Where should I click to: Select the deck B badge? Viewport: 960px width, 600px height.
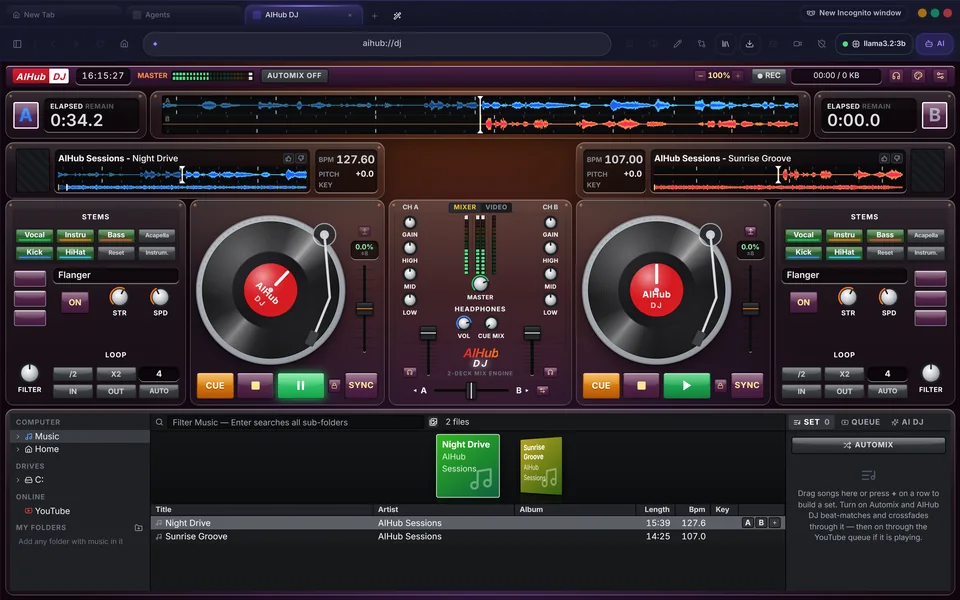click(934, 115)
